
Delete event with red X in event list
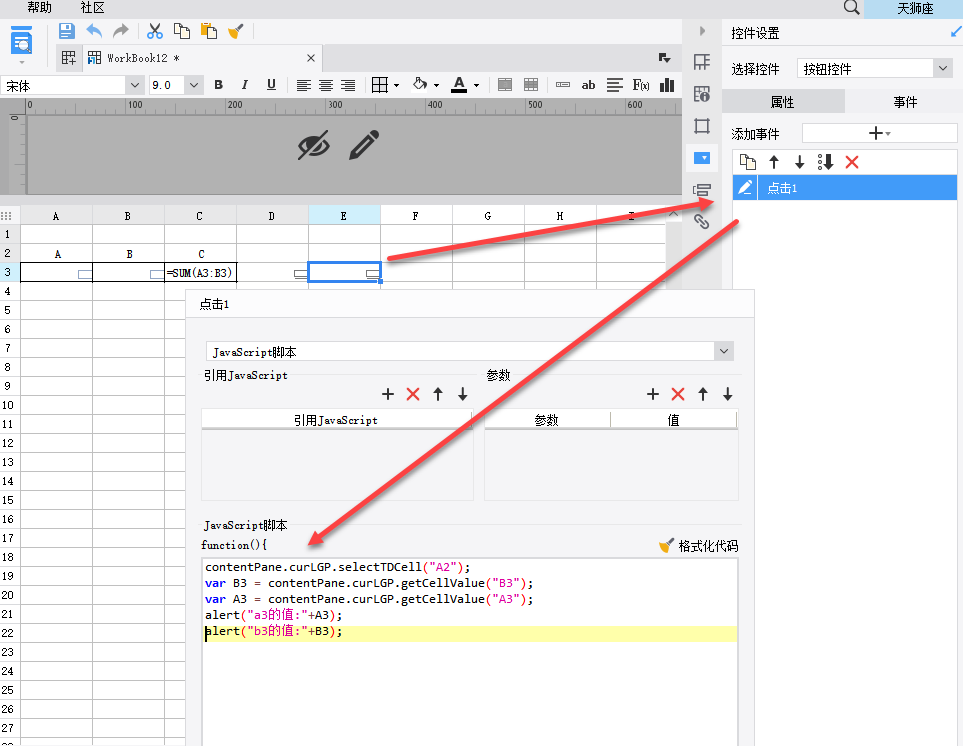[851, 162]
